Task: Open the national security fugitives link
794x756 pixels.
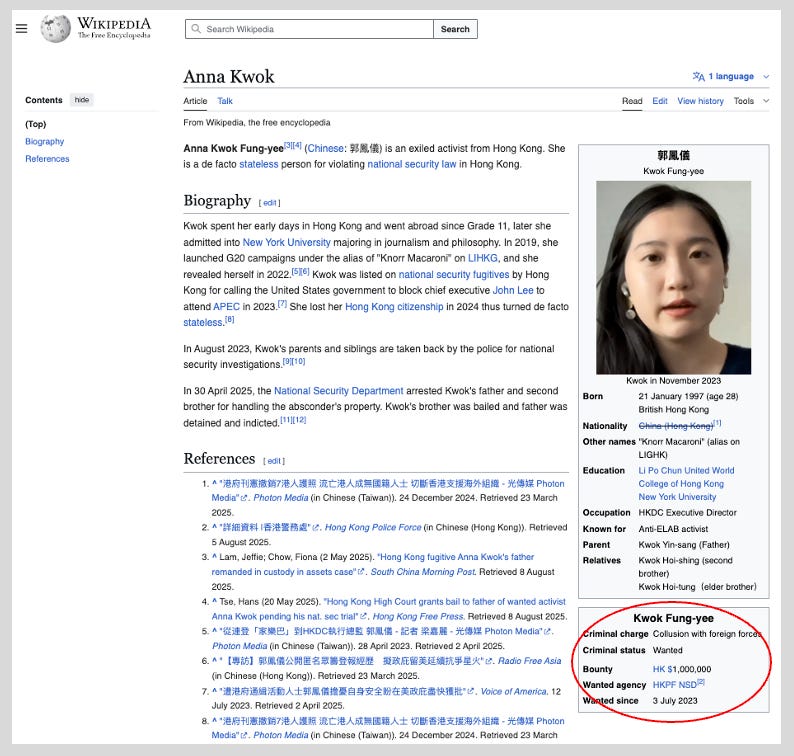Action: (454, 274)
